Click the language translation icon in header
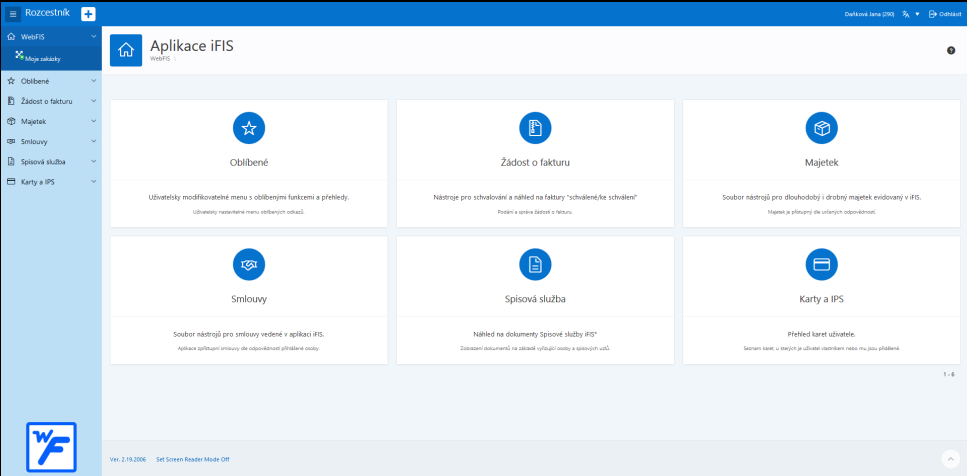This screenshot has width=967, height=476. (x=906, y=14)
